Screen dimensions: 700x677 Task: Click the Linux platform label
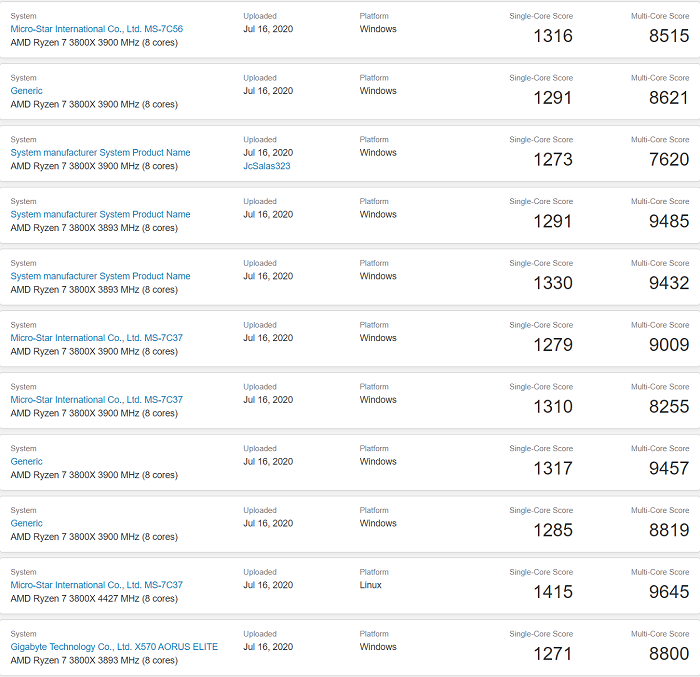(x=371, y=585)
